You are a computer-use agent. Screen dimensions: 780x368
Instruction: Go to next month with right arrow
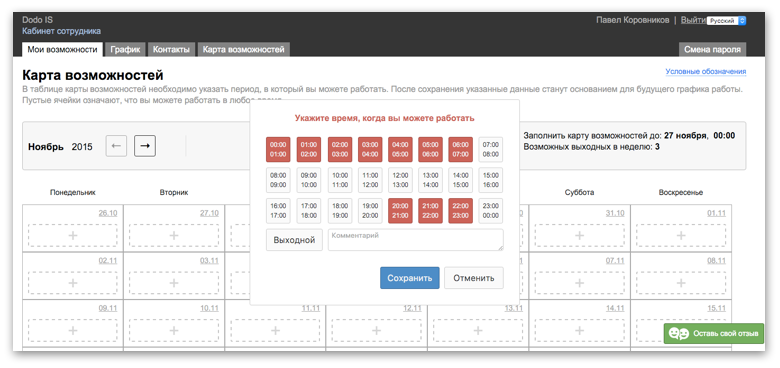[x=145, y=146]
